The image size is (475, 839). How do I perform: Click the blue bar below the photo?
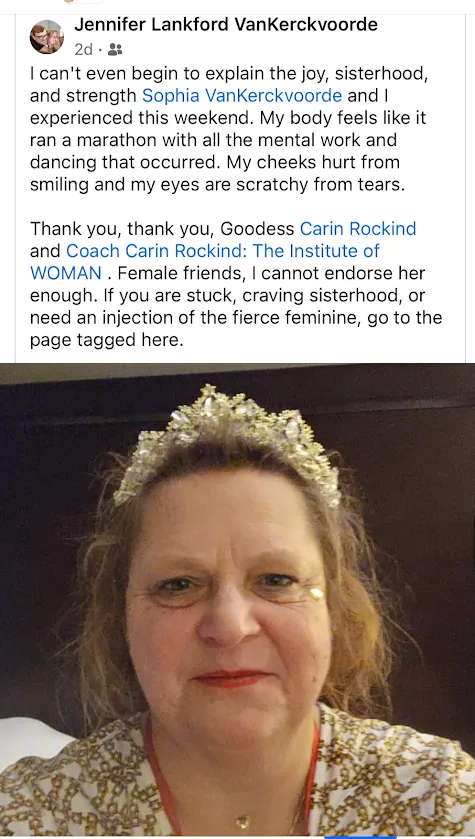(x=359, y=837)
